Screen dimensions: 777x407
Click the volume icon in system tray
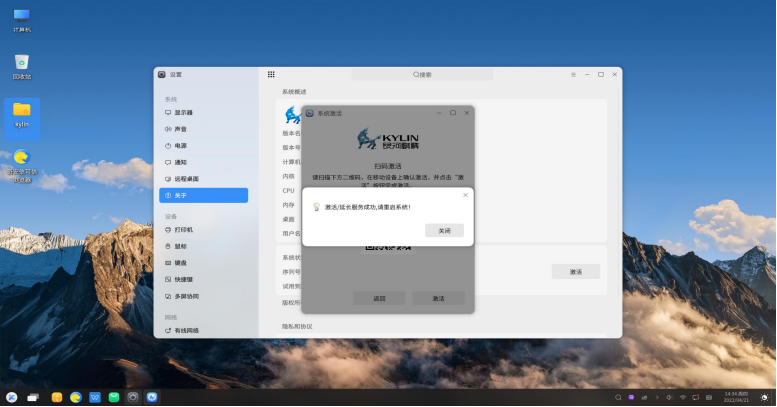669,397
